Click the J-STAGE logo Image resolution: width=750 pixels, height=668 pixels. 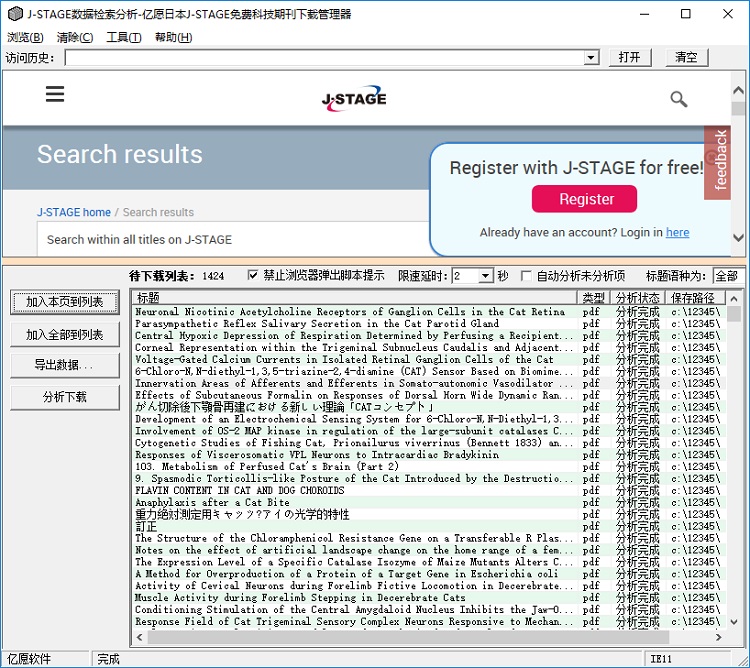354,98
